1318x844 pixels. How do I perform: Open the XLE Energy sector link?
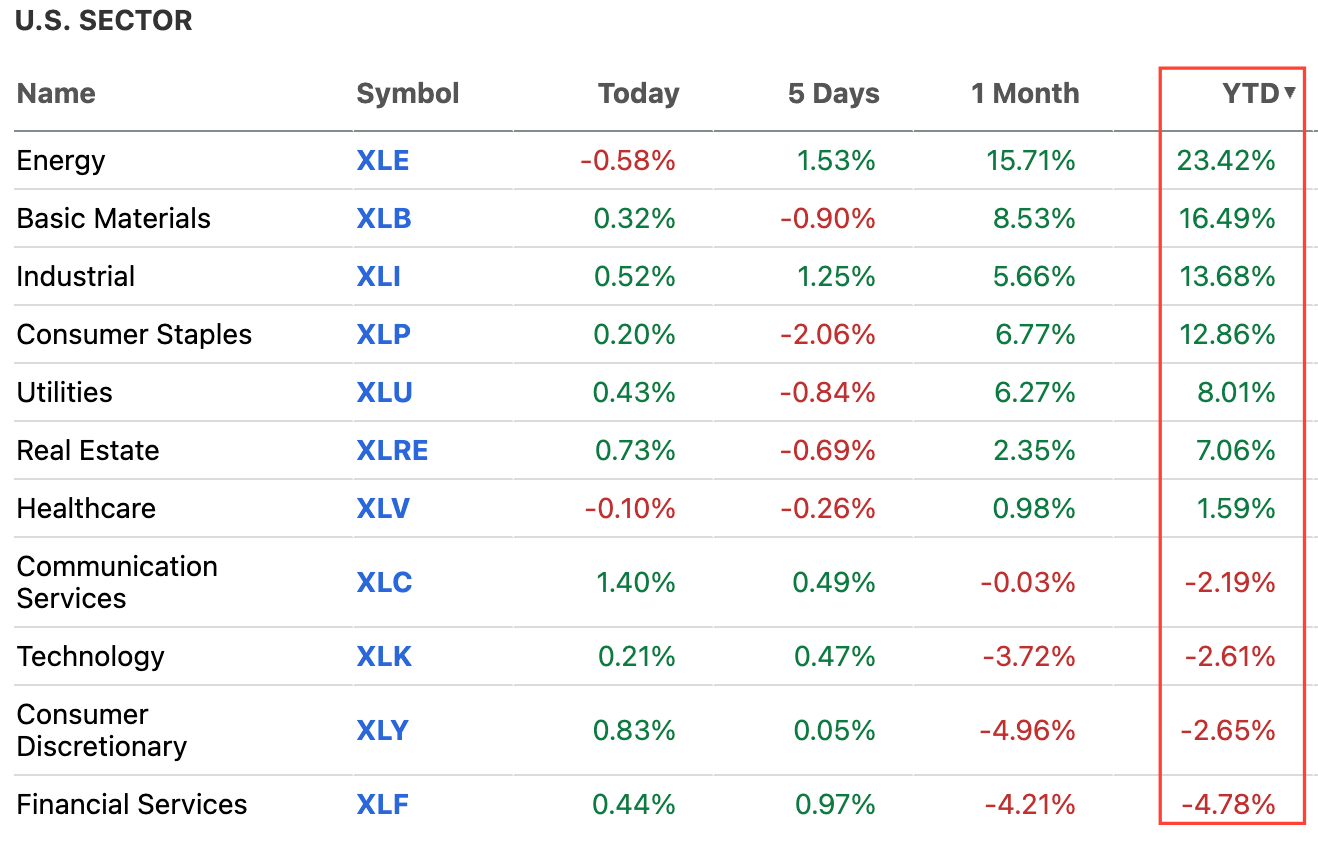(x=383, y=160)
